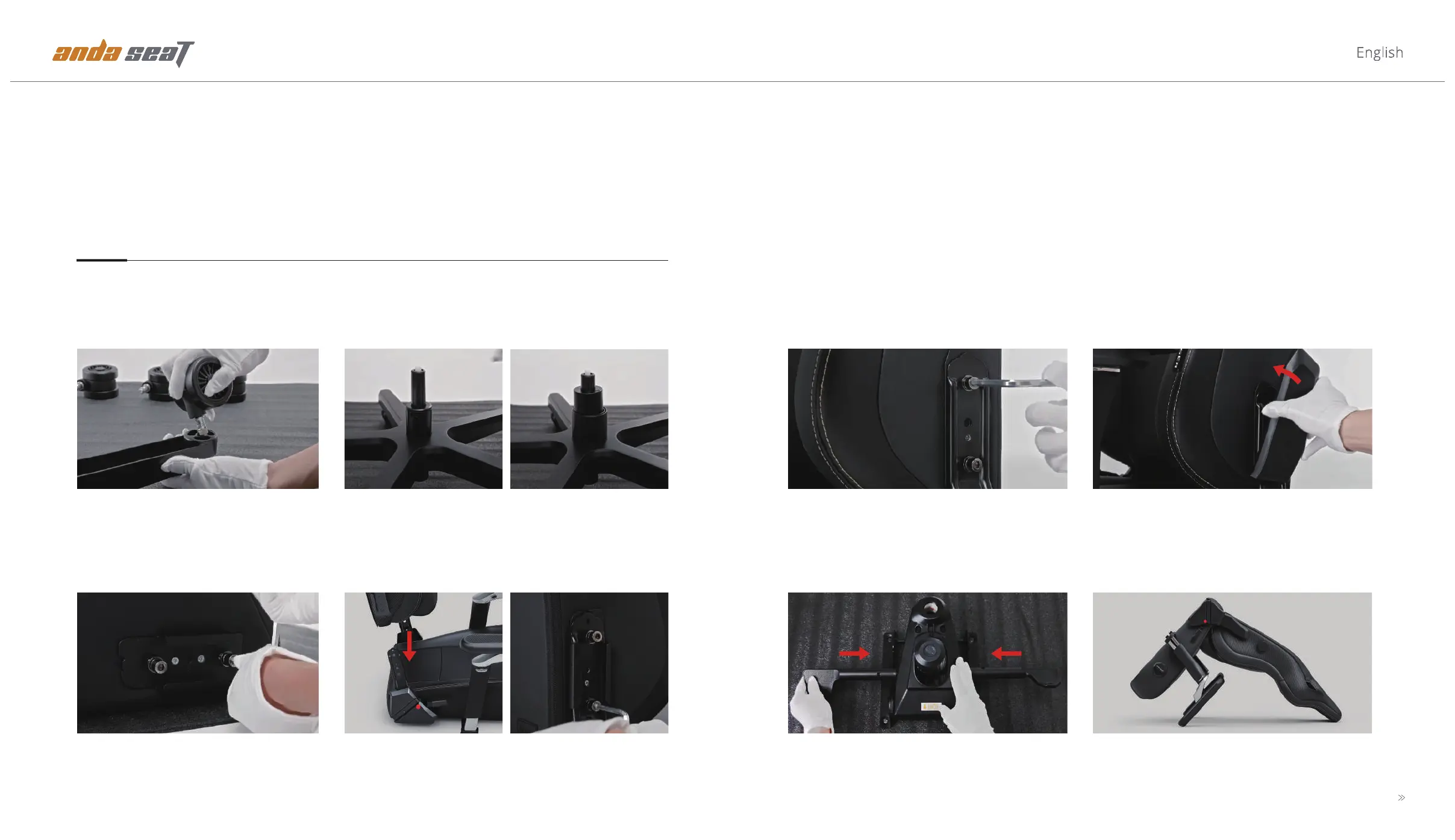
Task: Open the tilt mechanism orientation photo
Action: tap(927, 663)
